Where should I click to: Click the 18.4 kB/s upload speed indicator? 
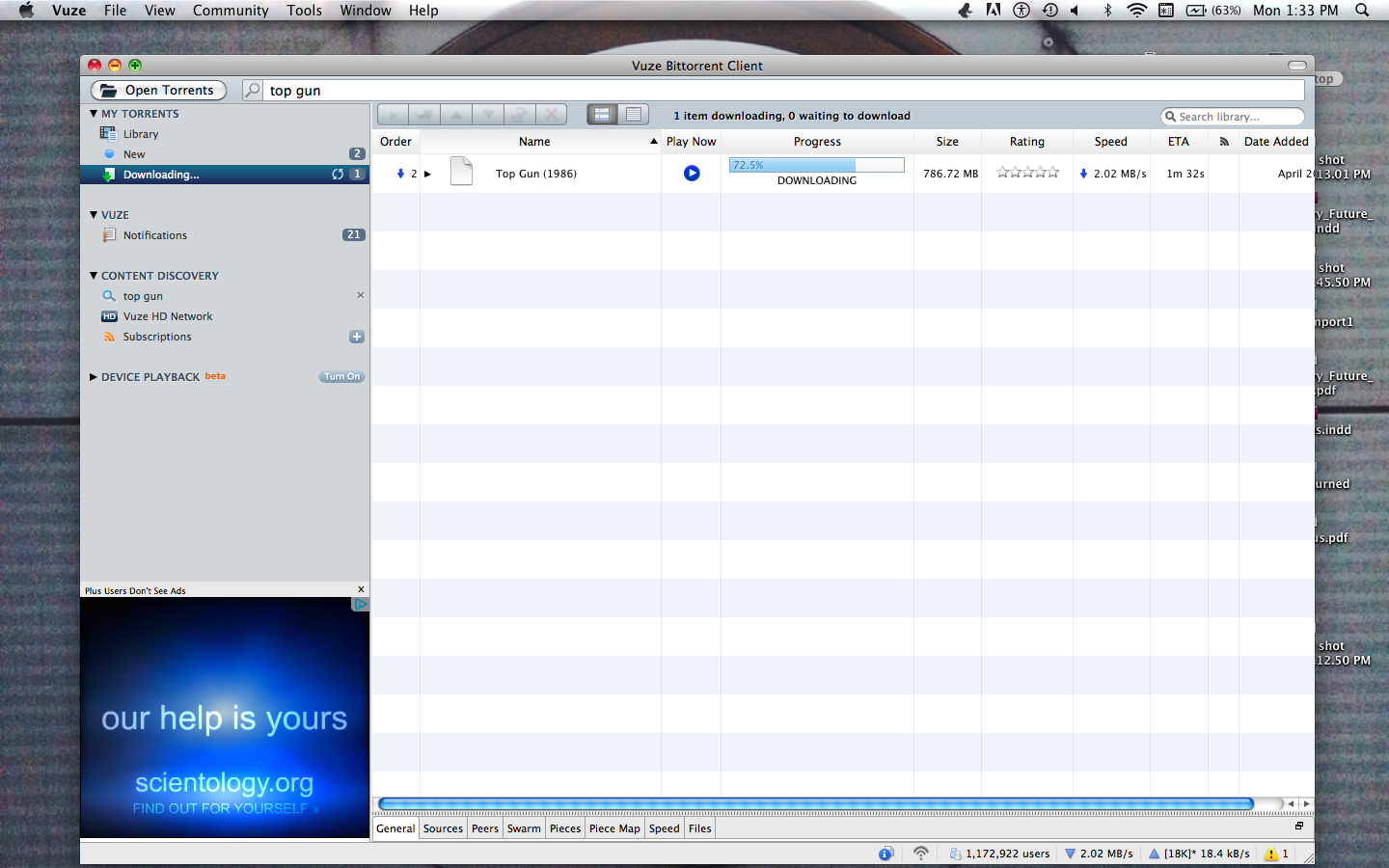coord(1199,854)
